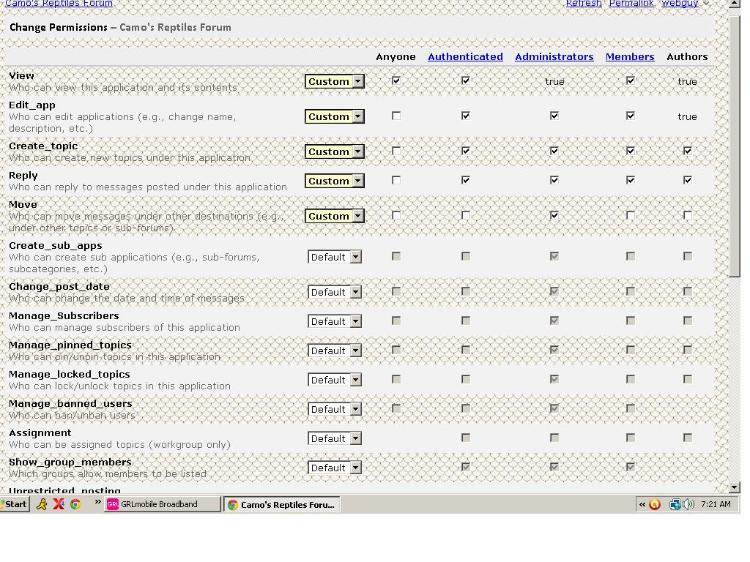Click the orange system tray icon
Screen dimensions: 750x562
[x=655, y=504]
